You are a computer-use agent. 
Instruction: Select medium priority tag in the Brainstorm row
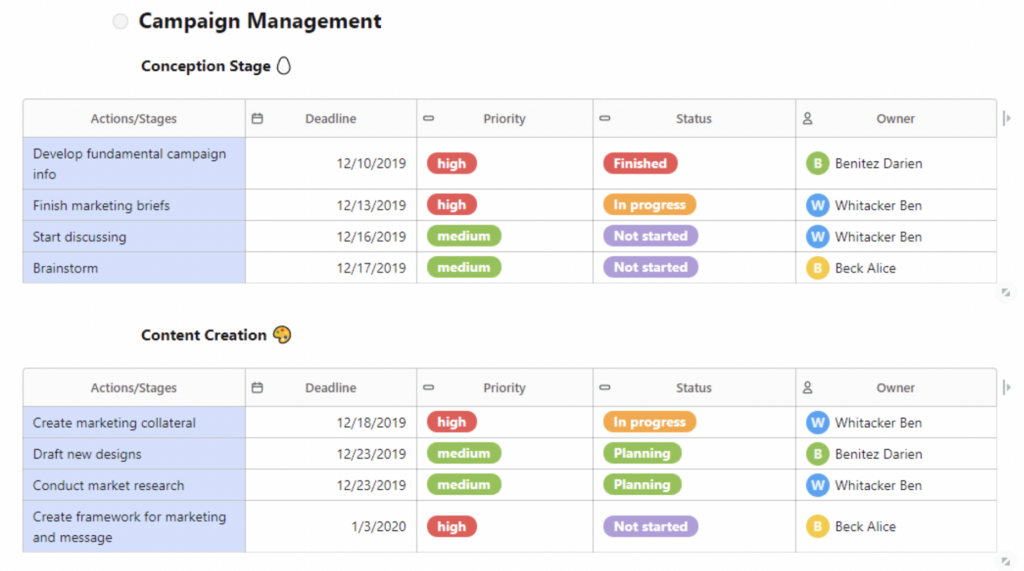(463, 268)
